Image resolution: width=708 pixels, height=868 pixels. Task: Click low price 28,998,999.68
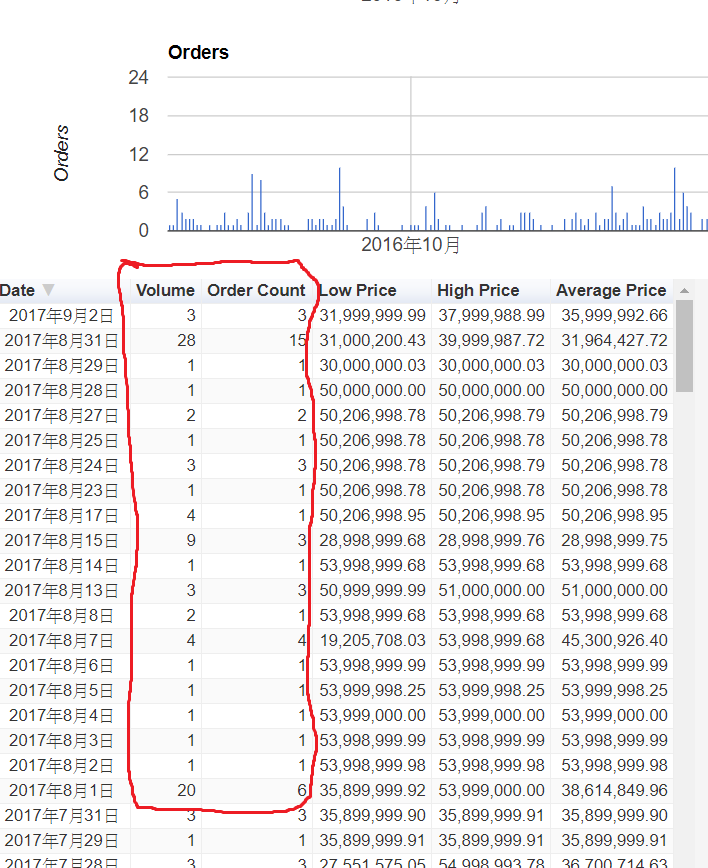[x=373, y=540]
